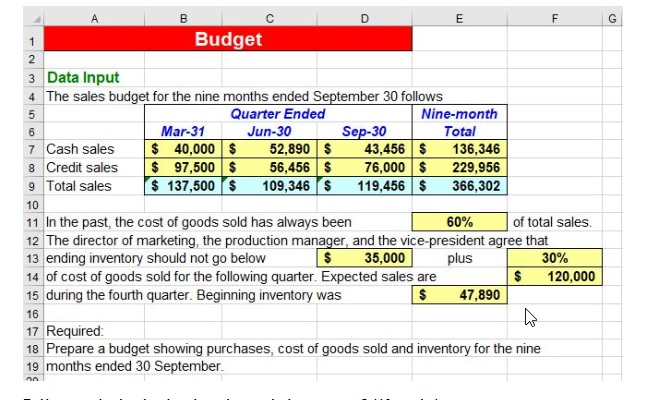The height and width of the screenshot is (400, 668).
Task: Click the word 'plus' cell
Action: tap(460, 258)
